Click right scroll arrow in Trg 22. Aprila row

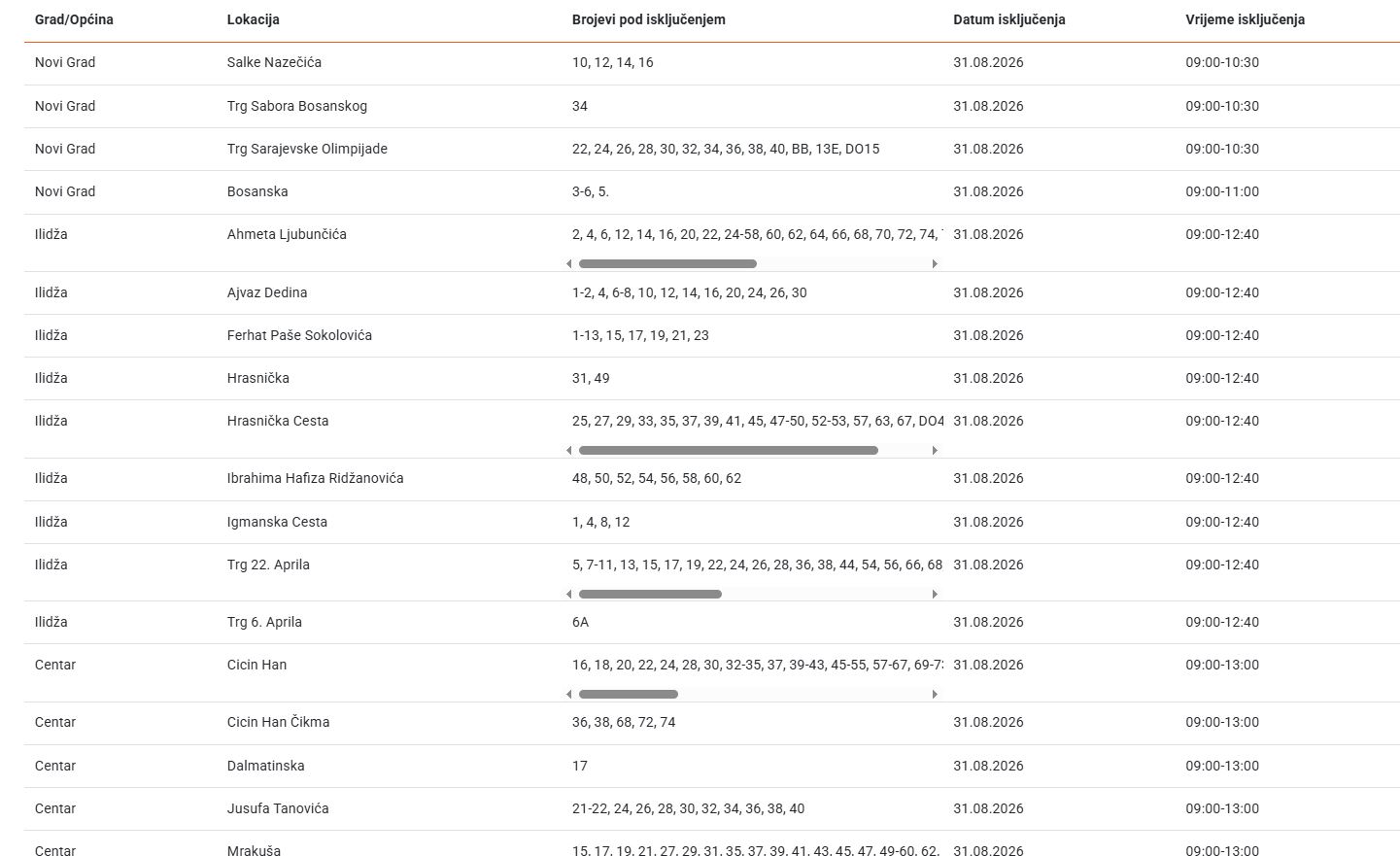(935, 595)
